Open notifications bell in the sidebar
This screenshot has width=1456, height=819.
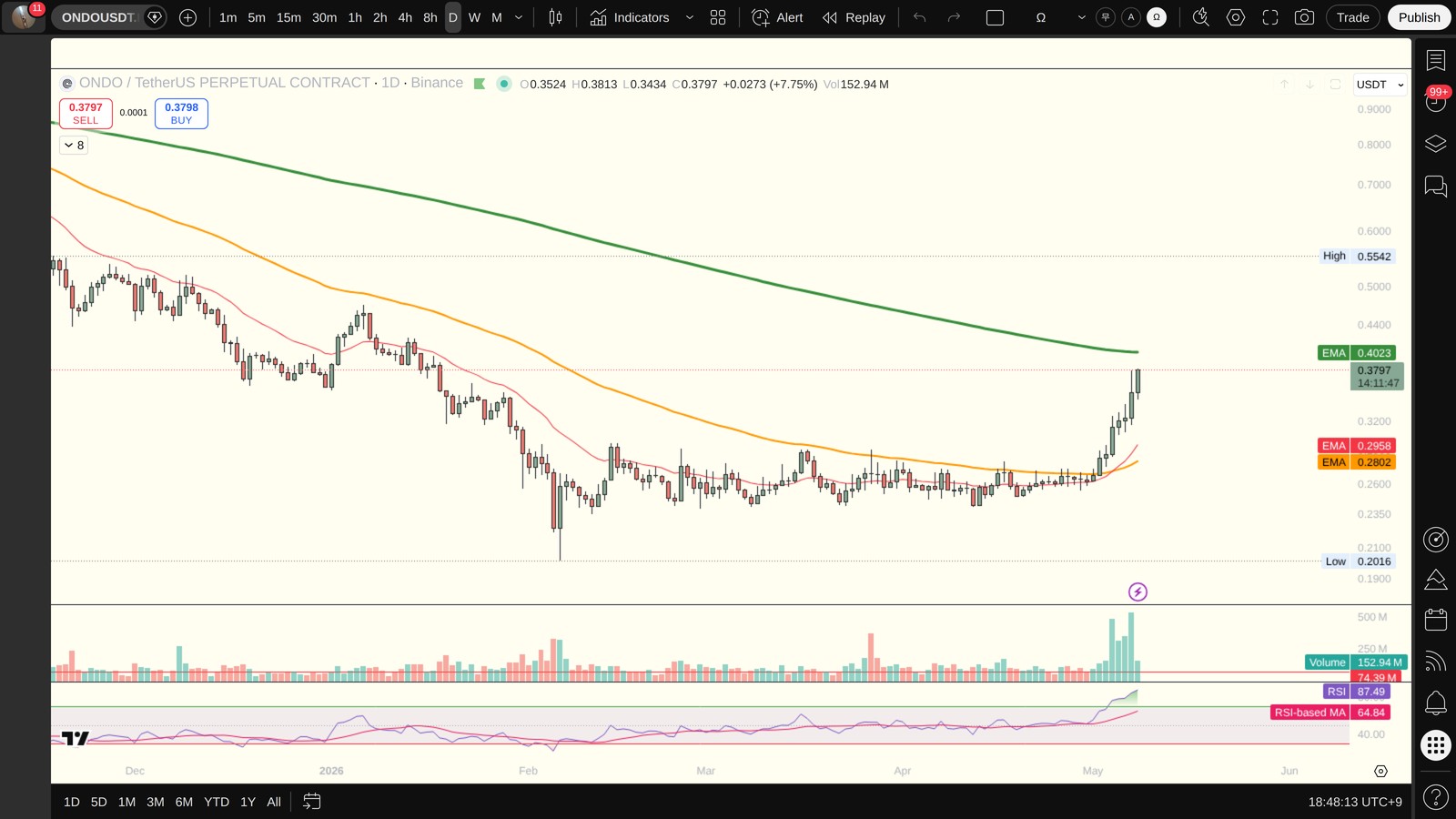click(x=1436, y=703)
